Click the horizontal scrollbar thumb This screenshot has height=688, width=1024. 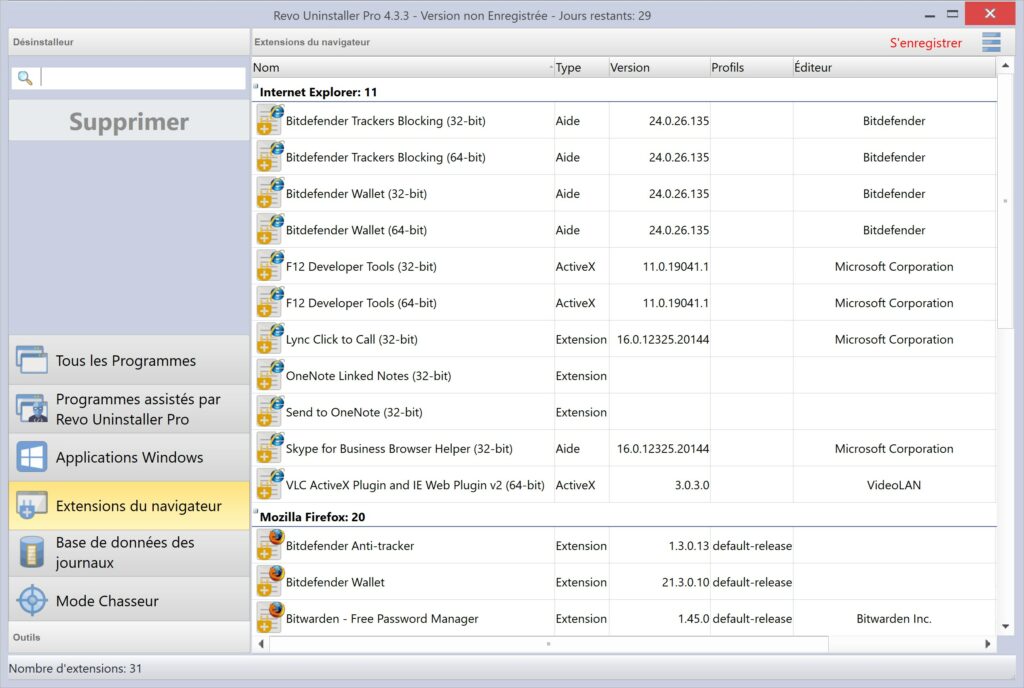pyautogui.click(x=549, y=644)
